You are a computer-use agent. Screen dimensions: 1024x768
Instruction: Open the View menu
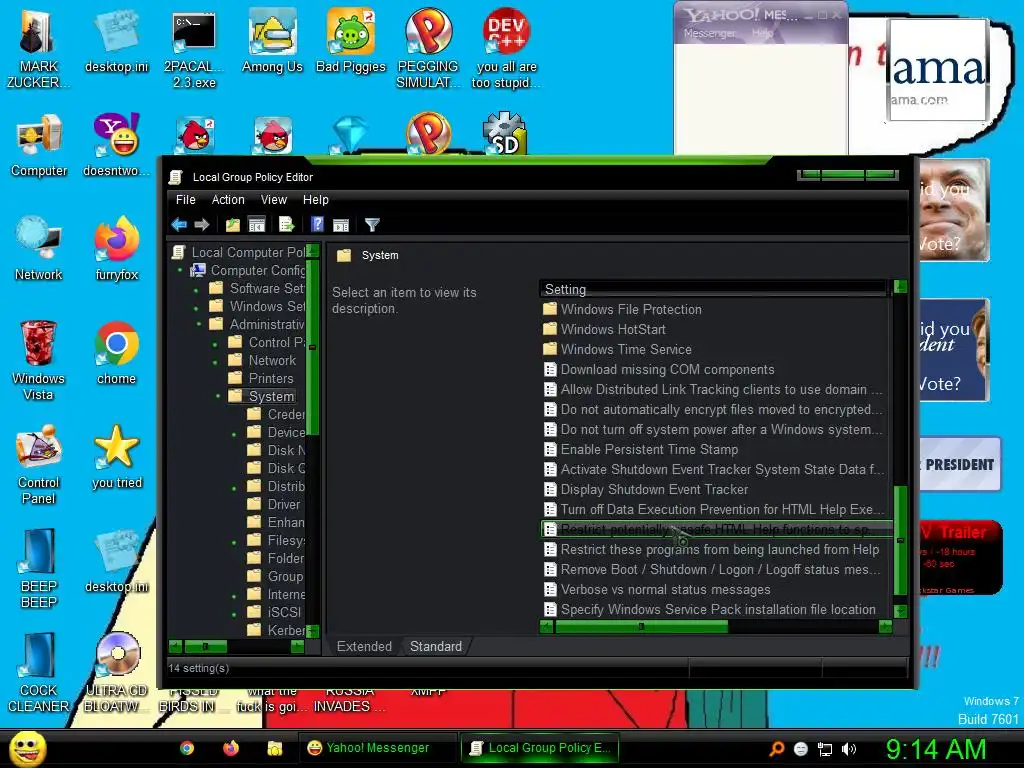pyautogui.click(x=274, y=200)
